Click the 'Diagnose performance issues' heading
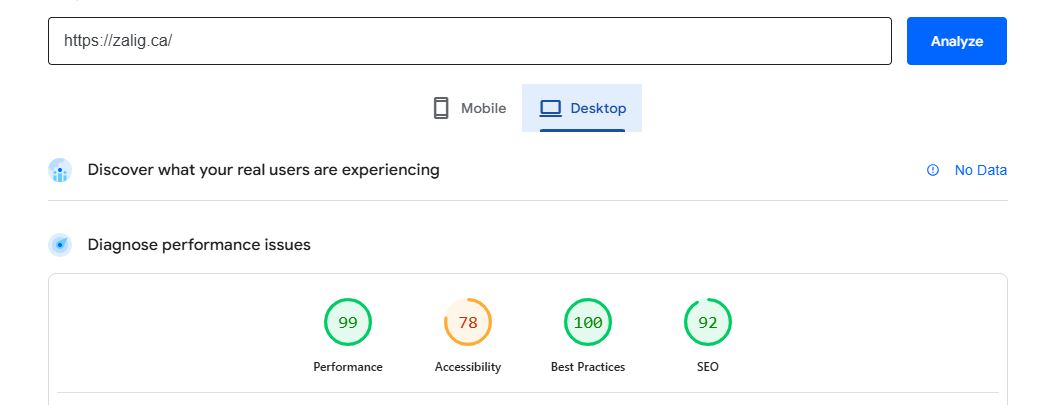This screenshot has width=1047, height=405. 199,245
